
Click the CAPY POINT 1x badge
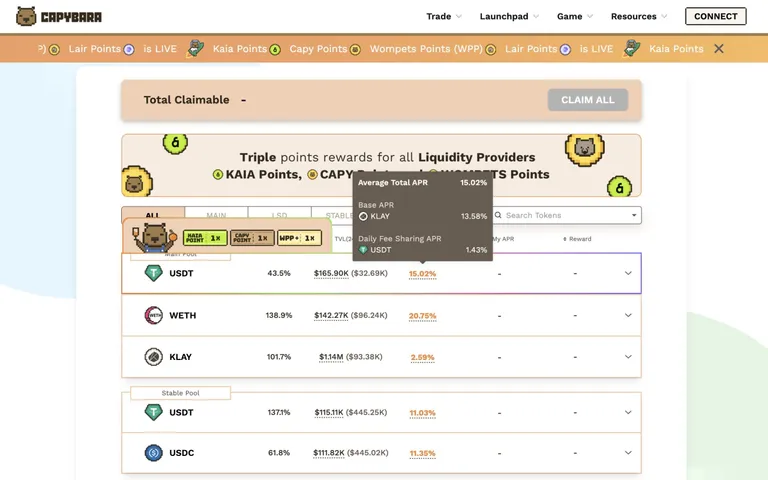(x=252, y=238)
